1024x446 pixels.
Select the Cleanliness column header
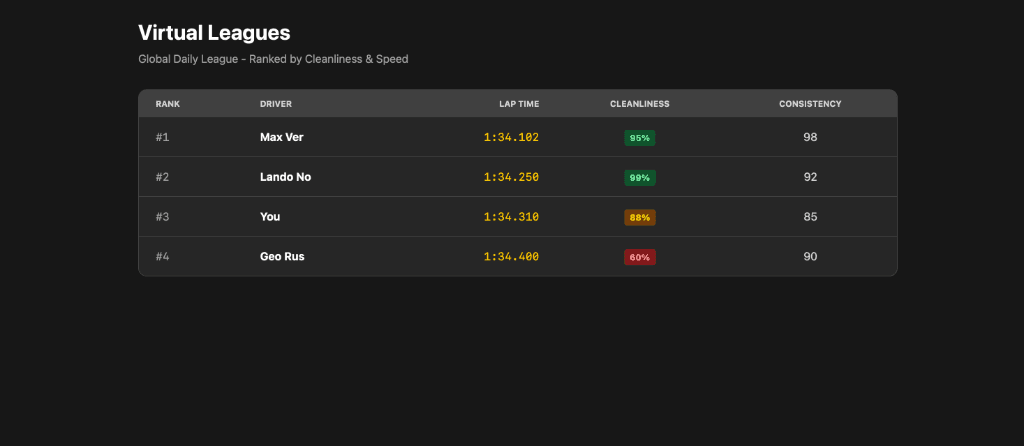click(640, 104)
